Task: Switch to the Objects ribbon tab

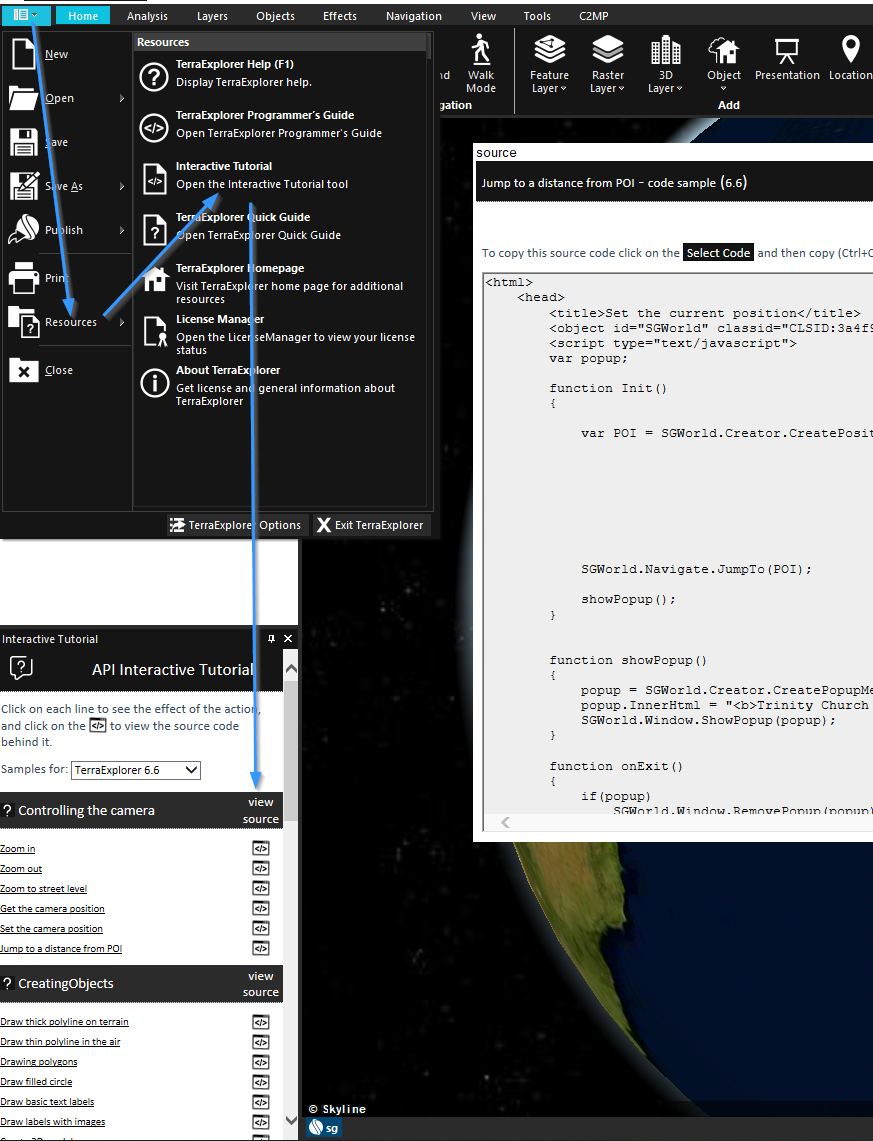Action: (x=275, y=16)
